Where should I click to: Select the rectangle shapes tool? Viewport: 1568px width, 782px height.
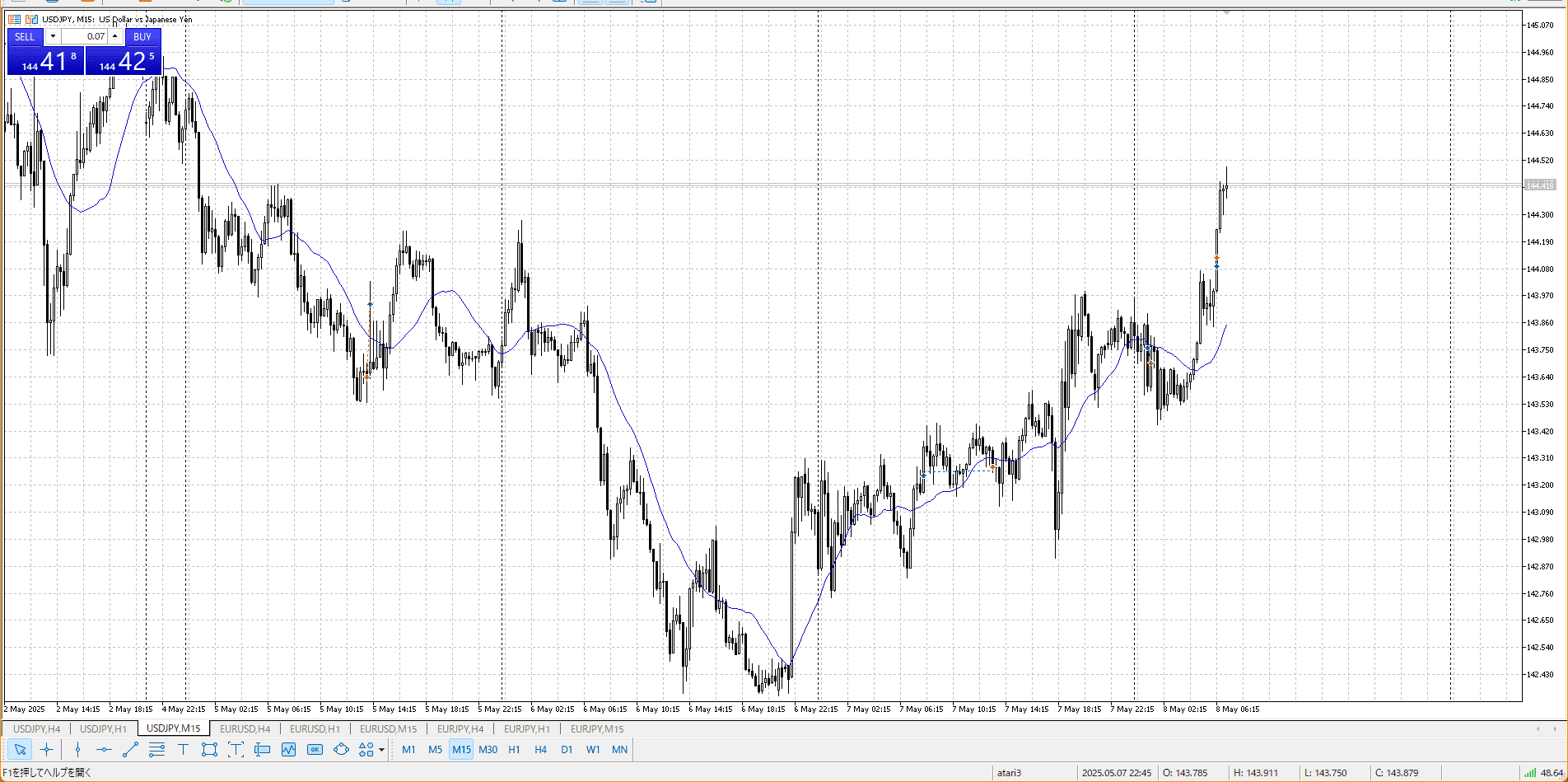tap(209, 749)
